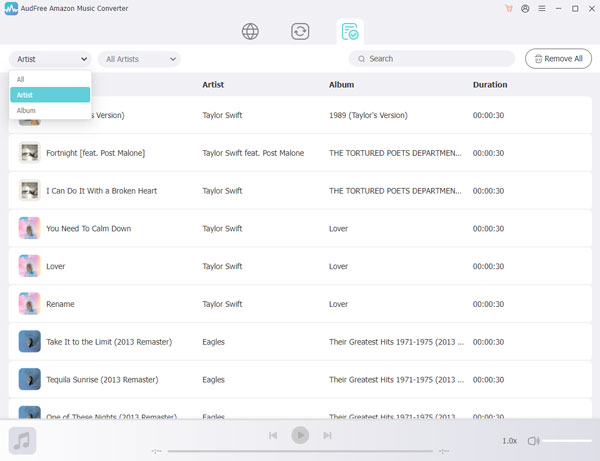Switch to the converting list tab

tap(300, 31)
